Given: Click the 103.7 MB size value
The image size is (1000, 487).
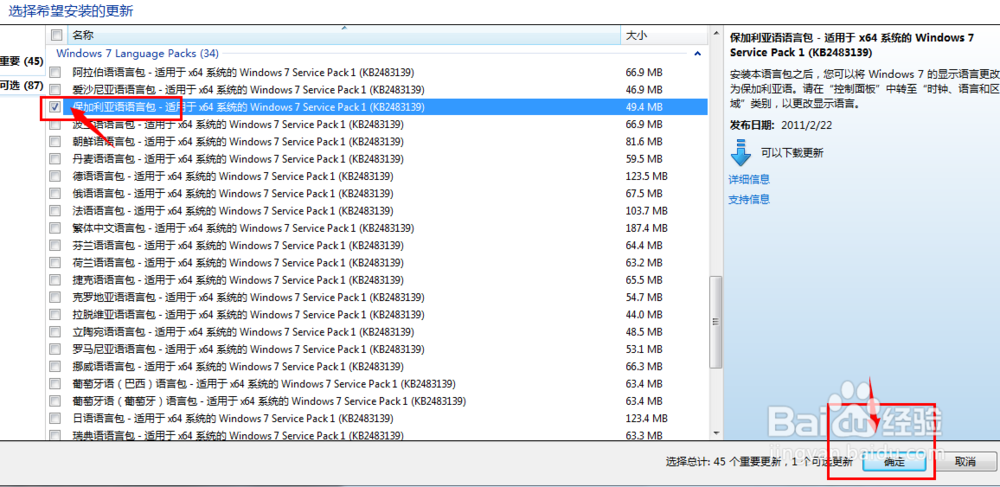Looking at the screenshot, I should pyautogui.click(x=647, y=210).
